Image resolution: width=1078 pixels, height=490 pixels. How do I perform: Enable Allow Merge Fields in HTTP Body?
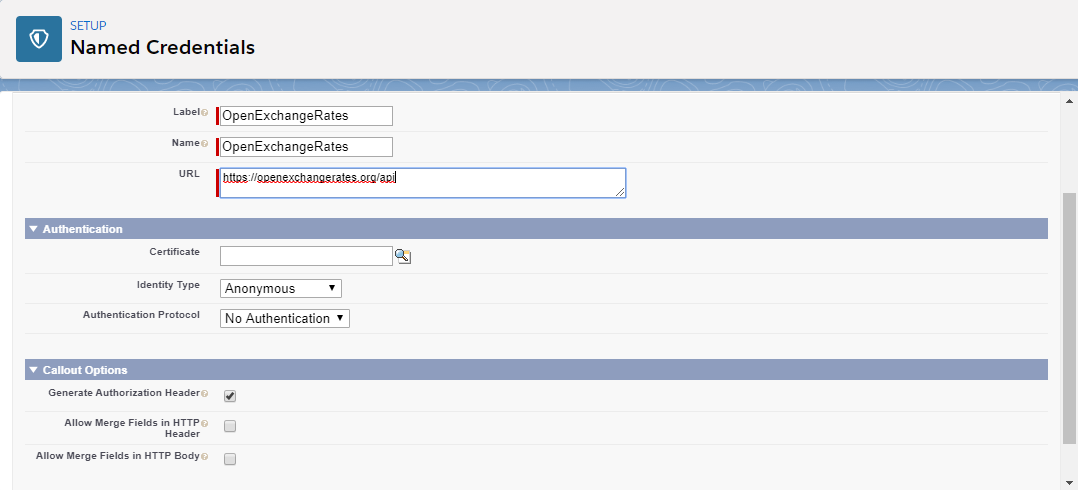point(230,459)
